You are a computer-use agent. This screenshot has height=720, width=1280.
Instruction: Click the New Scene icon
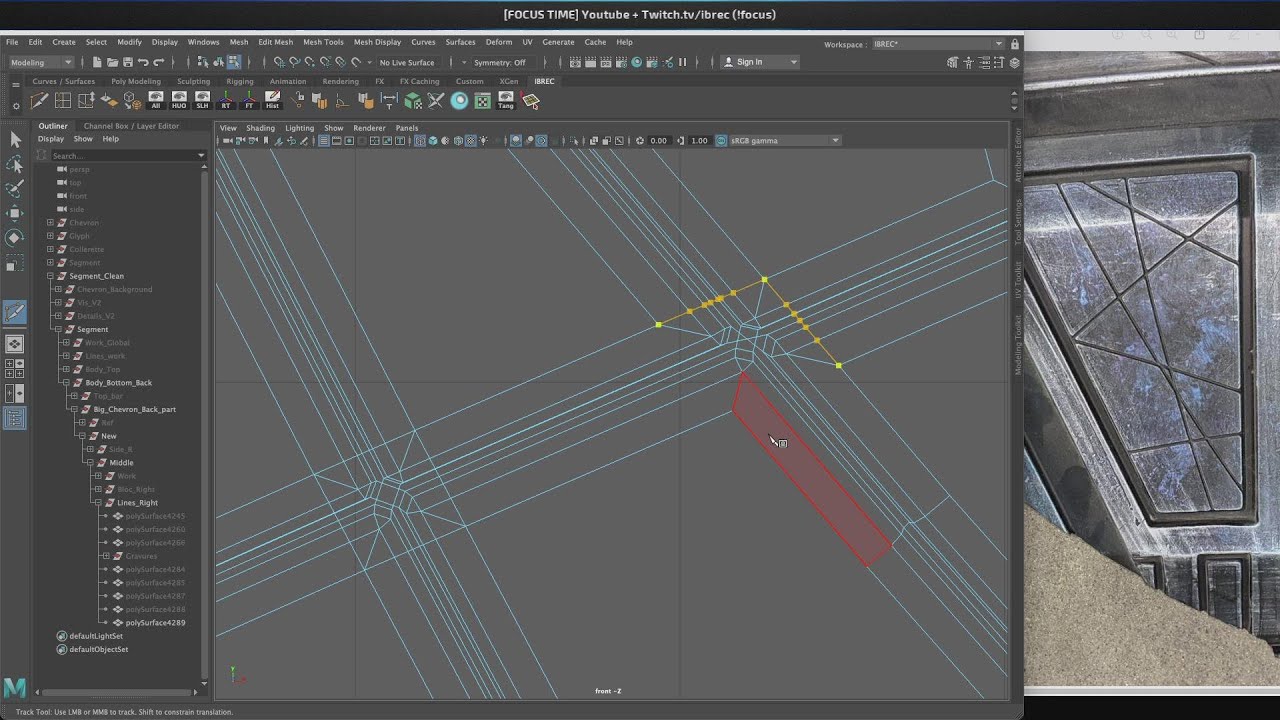[x=96, y=62]
